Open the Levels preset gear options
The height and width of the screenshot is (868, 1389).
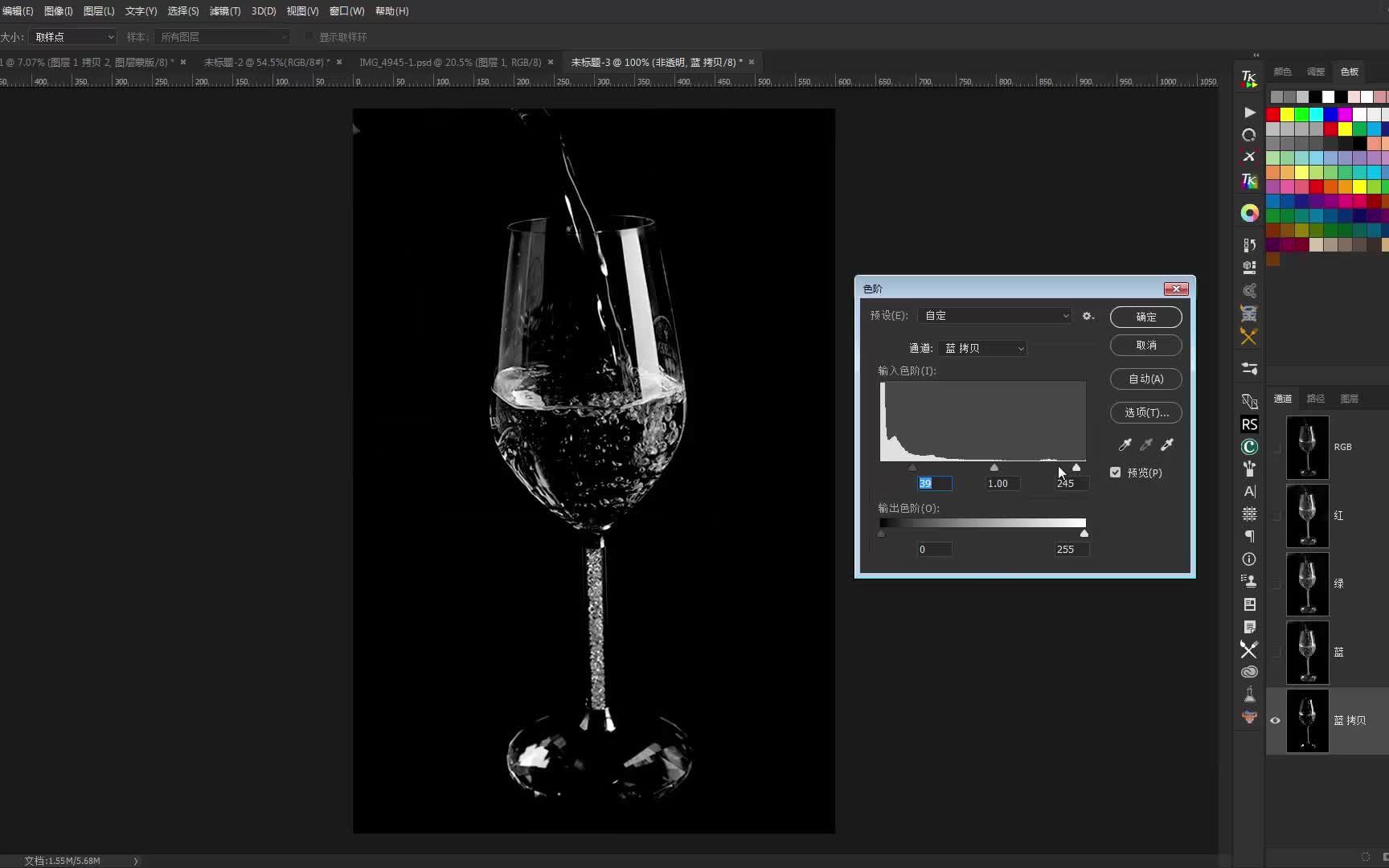point(1088,316)
